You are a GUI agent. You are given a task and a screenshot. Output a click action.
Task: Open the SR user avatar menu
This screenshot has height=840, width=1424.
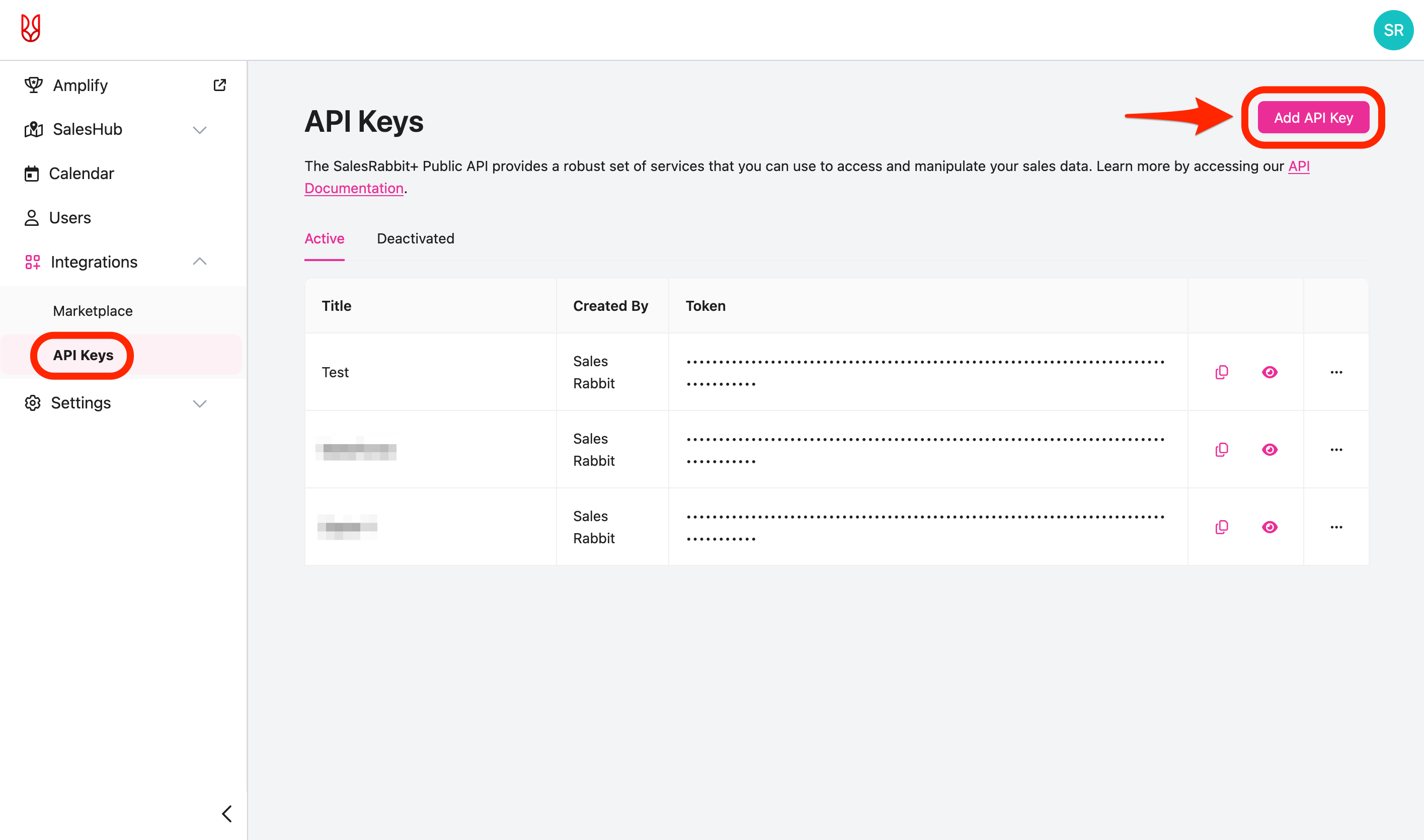tap(1392, 30)
